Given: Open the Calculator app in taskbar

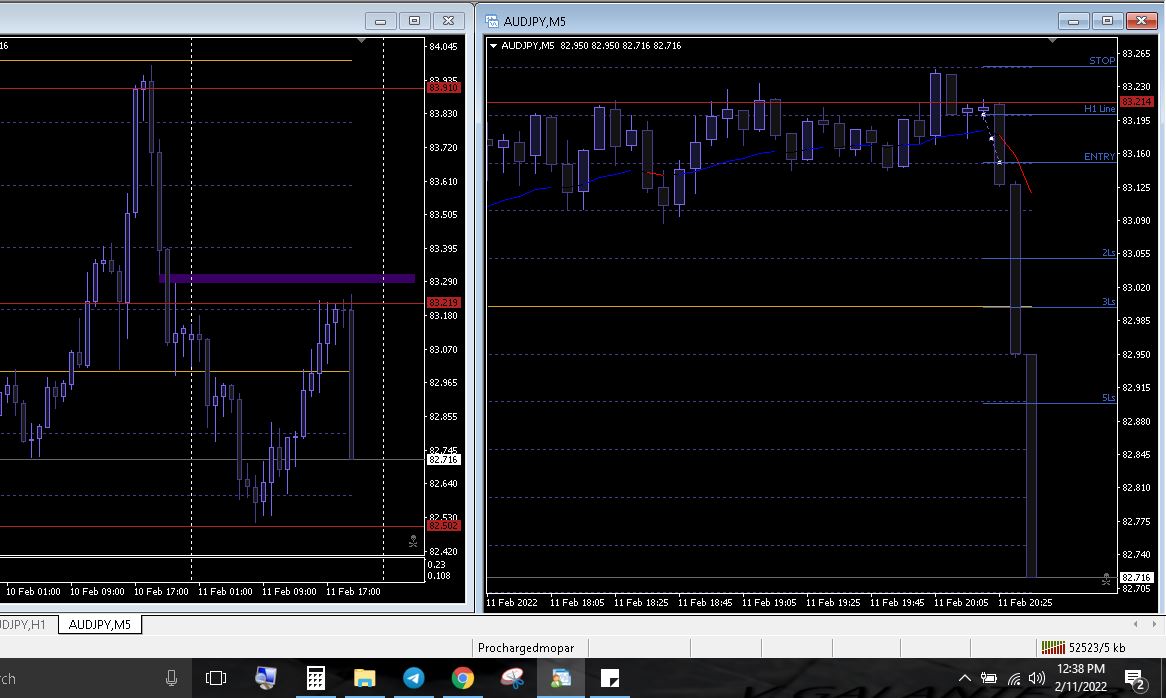Looking at the screenshot, I should [315, 678].
